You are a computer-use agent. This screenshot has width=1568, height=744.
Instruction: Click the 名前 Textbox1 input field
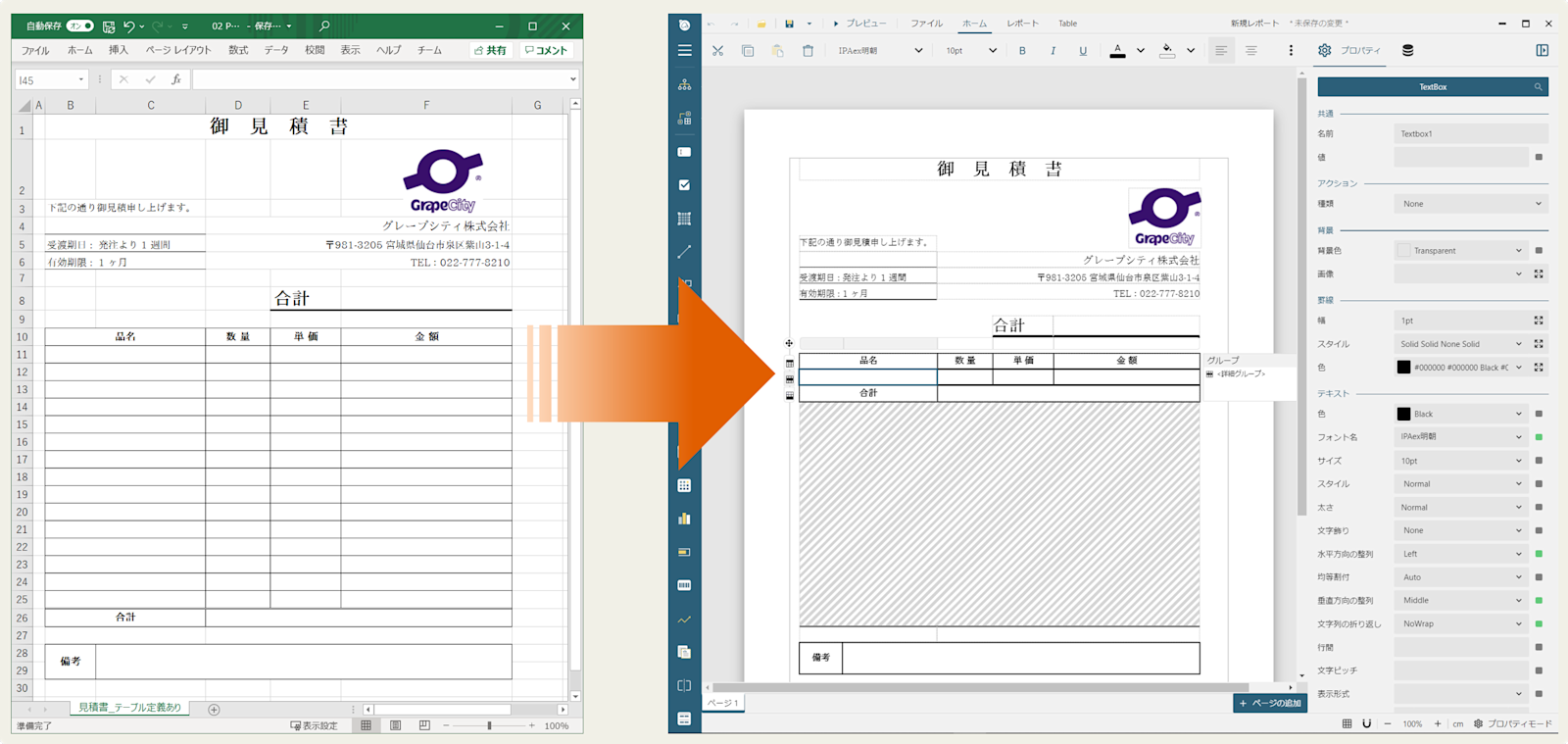pyautogui.click(x=1470, y=133)
